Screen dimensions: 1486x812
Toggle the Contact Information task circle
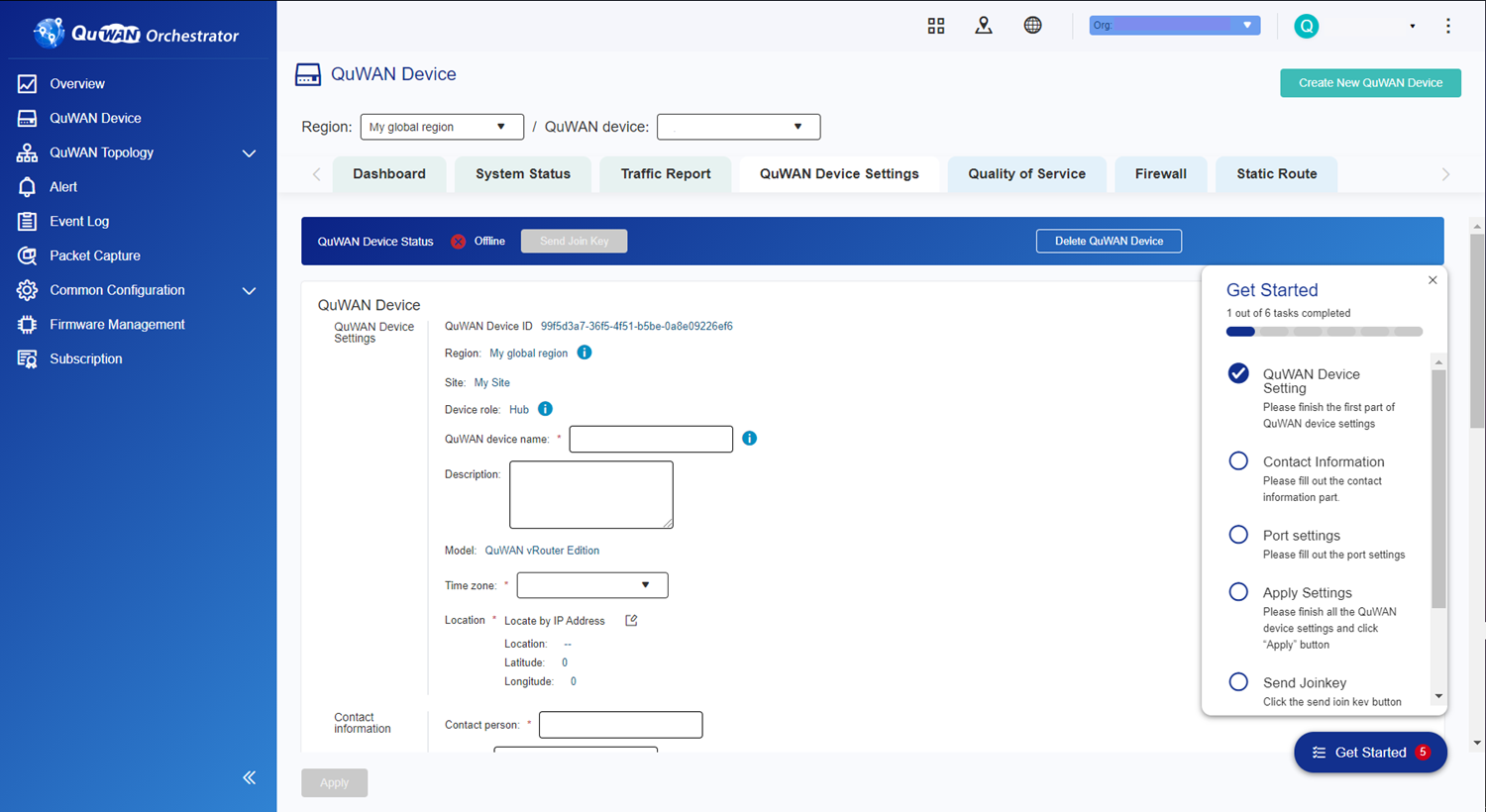(x=1238, y=461)
